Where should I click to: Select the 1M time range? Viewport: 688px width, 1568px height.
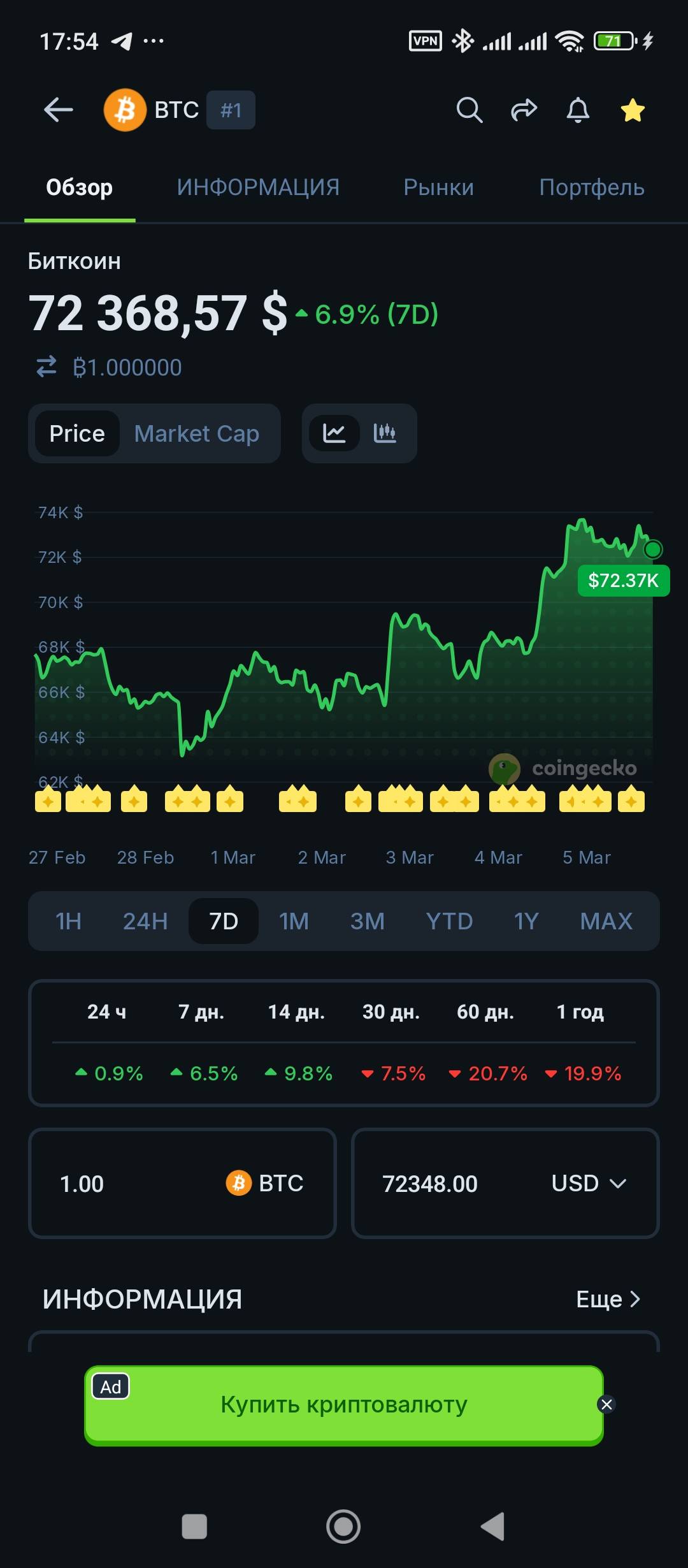coord(294,921)
